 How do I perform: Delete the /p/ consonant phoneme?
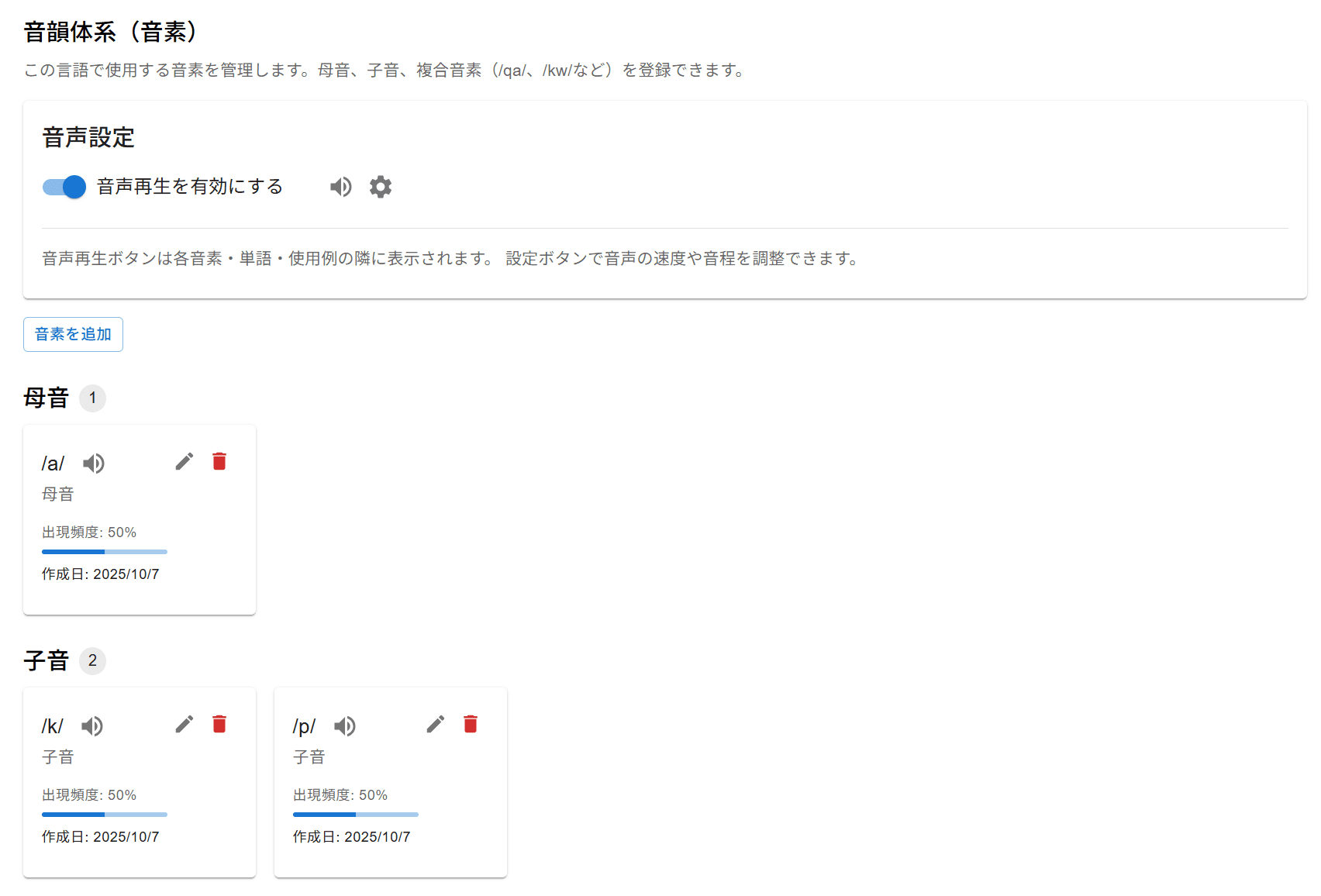[471, 725]
